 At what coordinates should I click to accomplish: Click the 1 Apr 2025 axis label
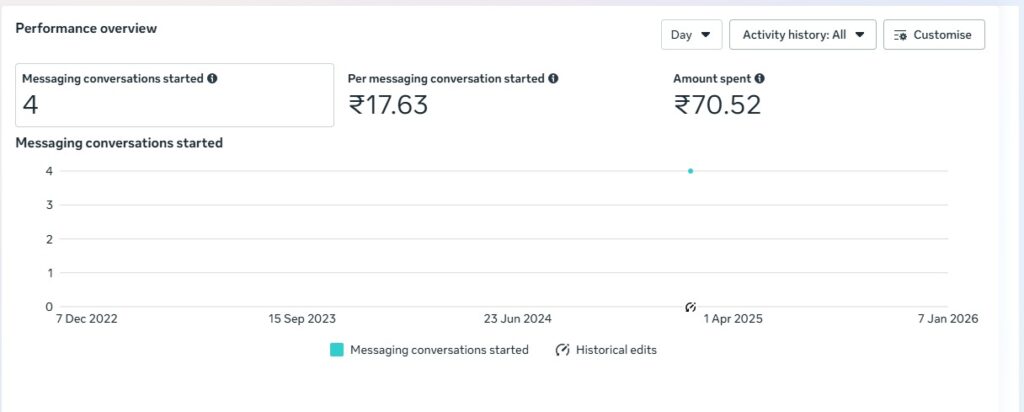point(734,319)
